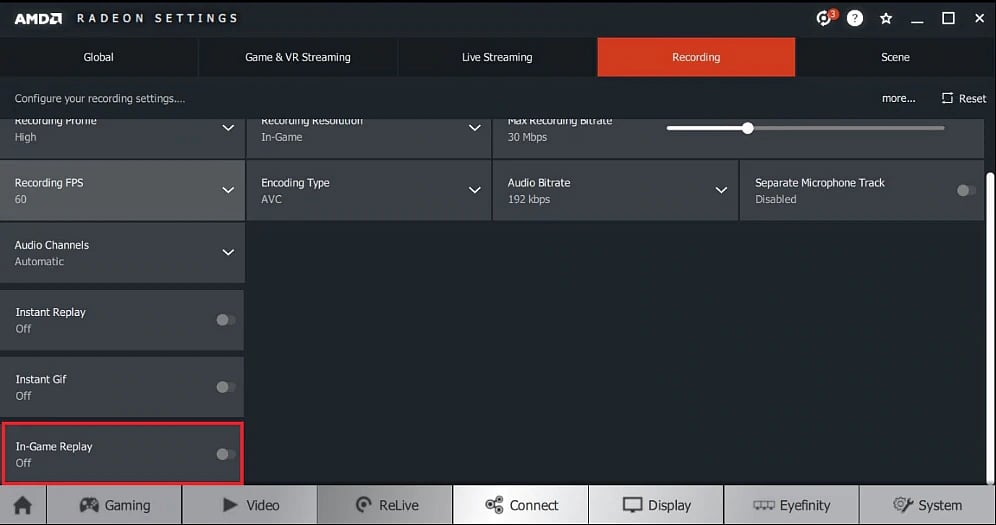The height and width of the screenshot is (525, 996).
Task: Click the favorites star icon
Action: [885, 18]
